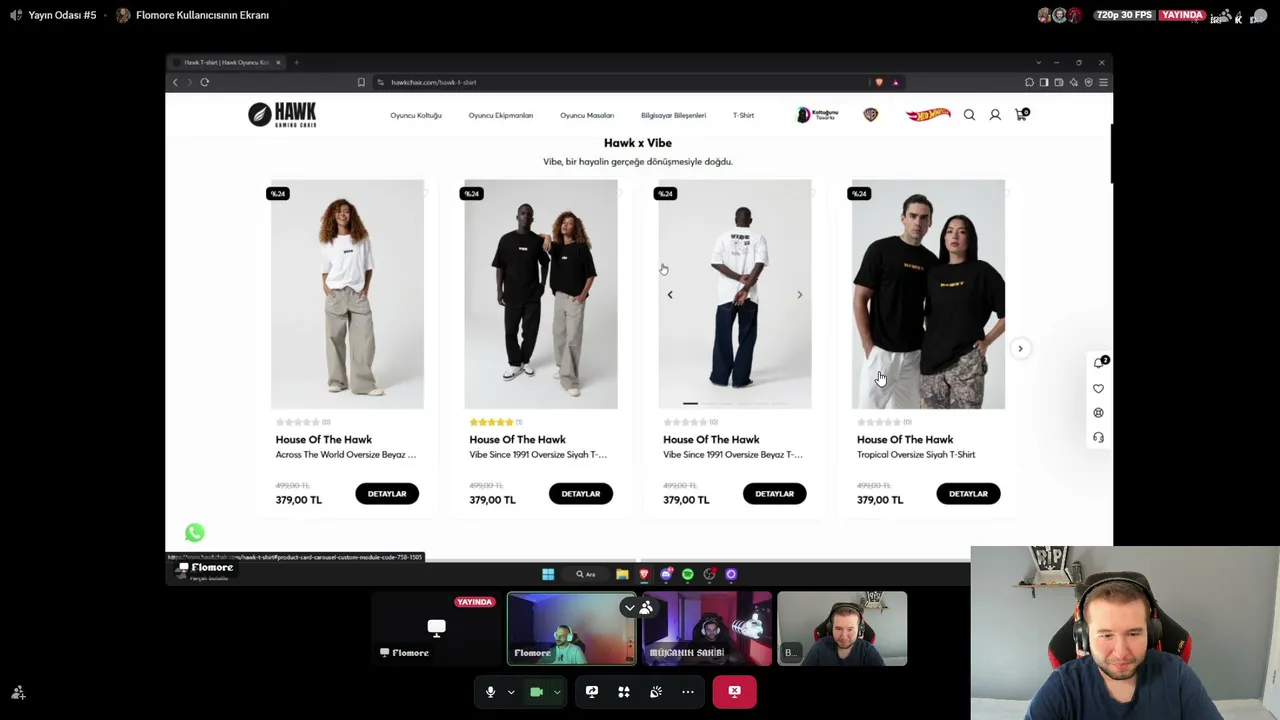Show the next product image on the third card
This screenshot has width=1280, height=720.
click(x=799, y=295)
